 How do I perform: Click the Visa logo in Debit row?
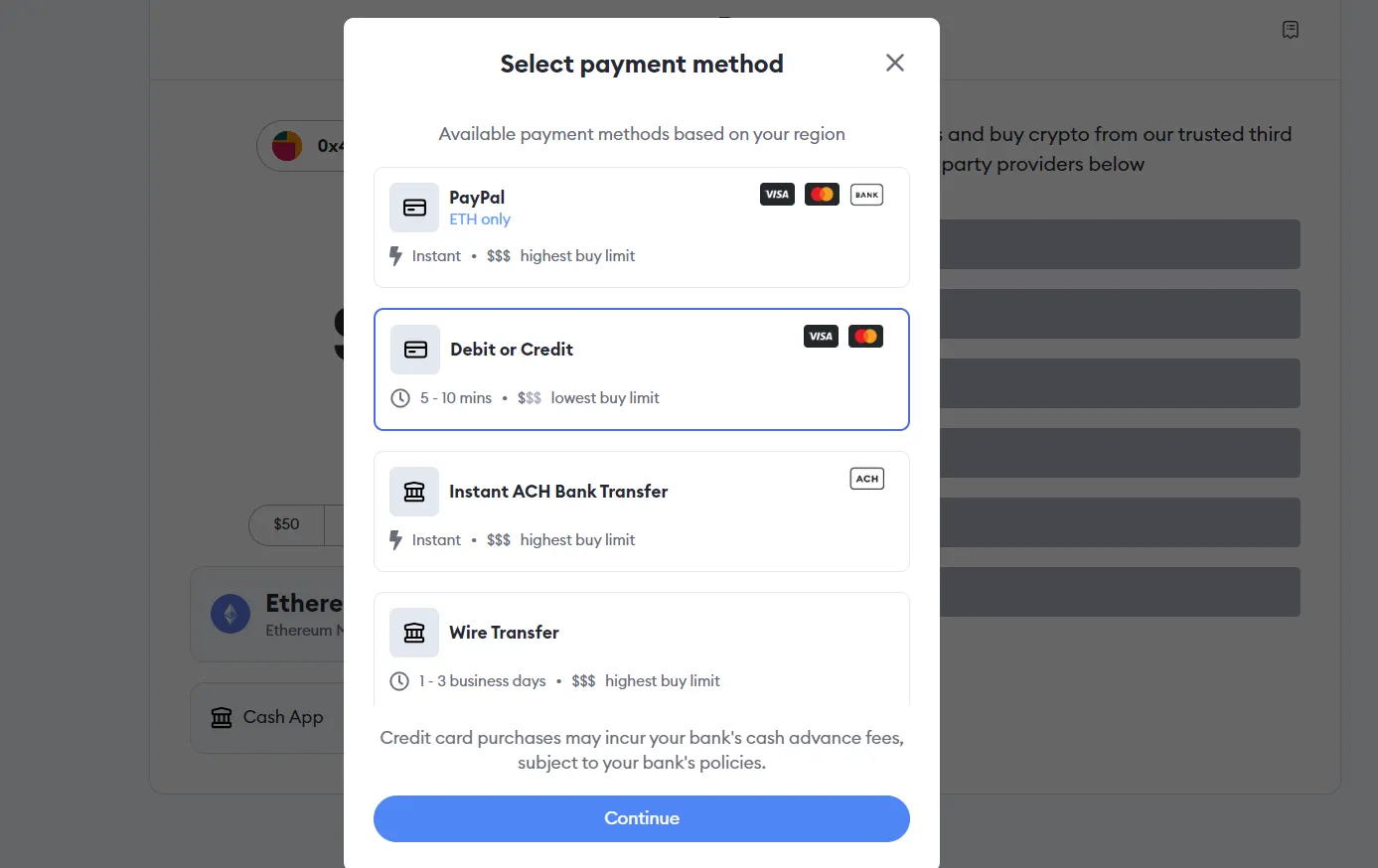point(821,337)
